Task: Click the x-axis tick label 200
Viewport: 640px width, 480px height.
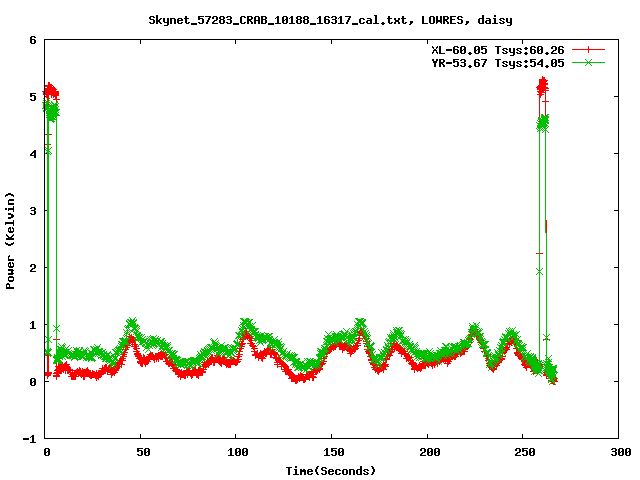Action: (x=429, y=452)
